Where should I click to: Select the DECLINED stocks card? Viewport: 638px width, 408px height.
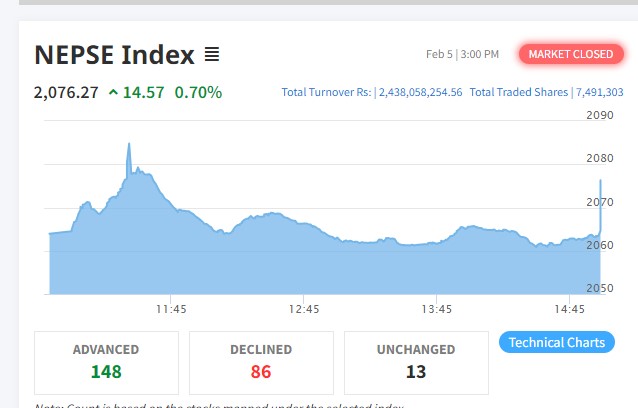pos(260,362)
